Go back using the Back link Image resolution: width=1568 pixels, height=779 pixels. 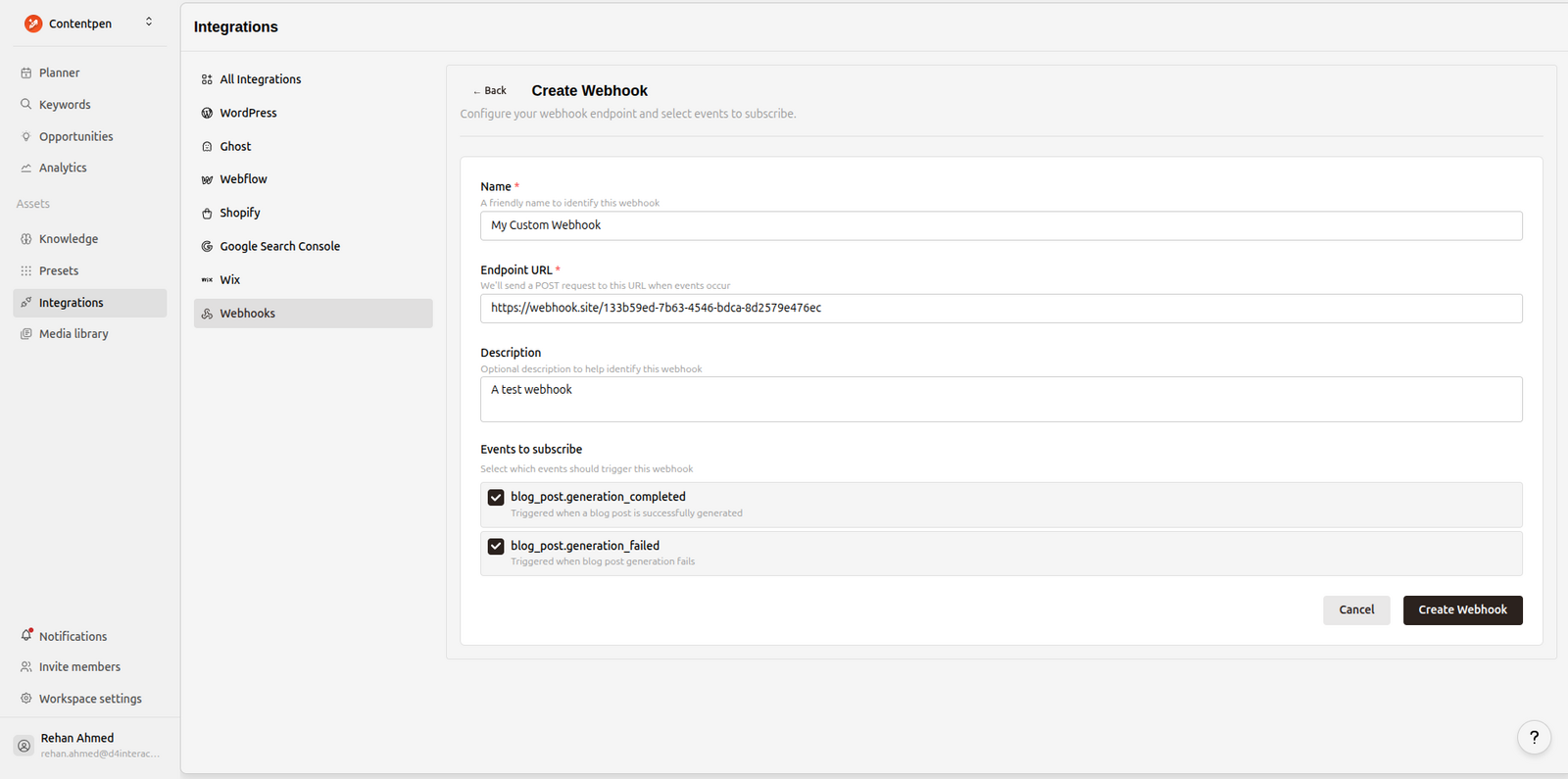coord(490,91)
